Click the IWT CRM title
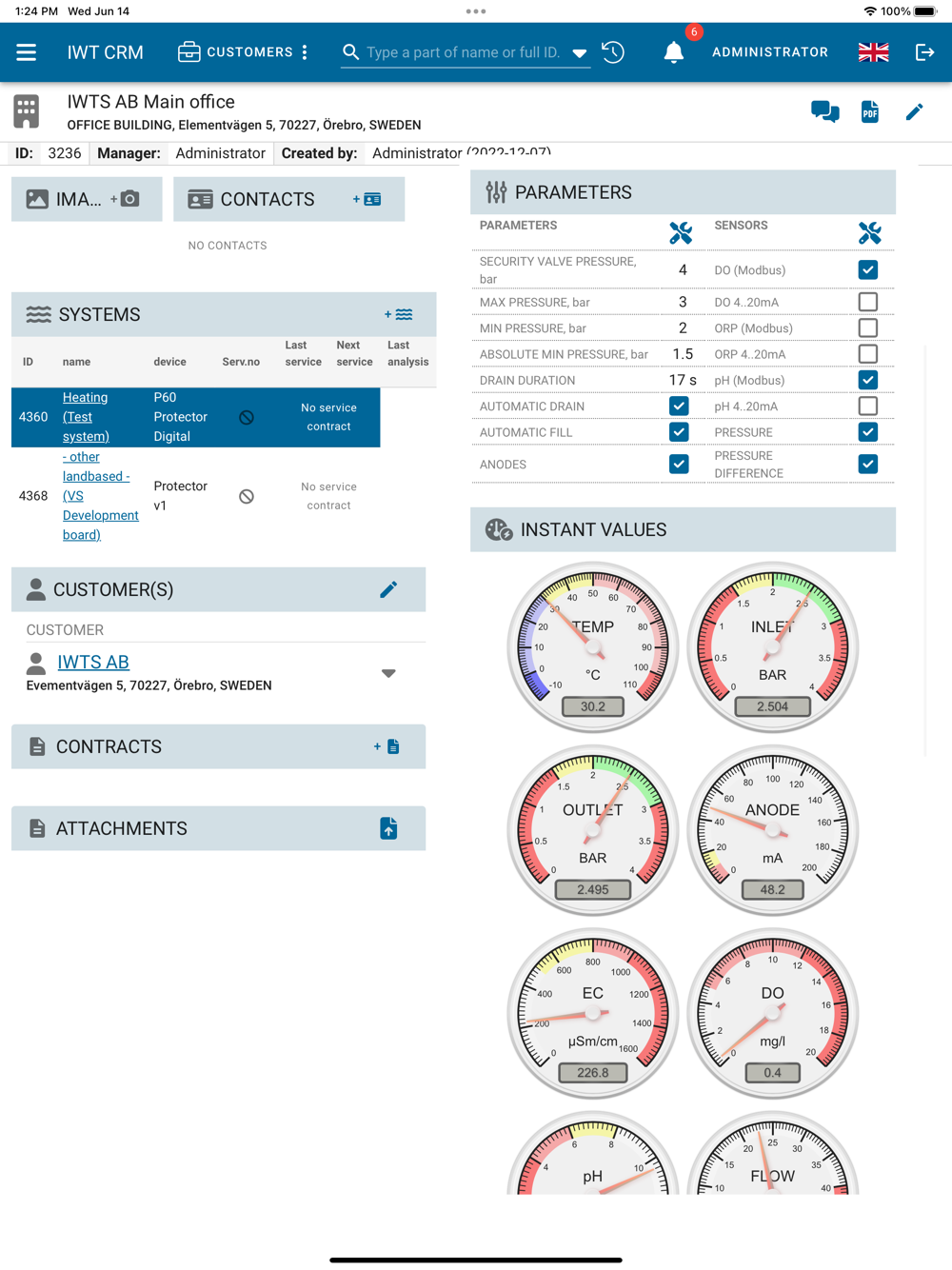 pos(106,52)
